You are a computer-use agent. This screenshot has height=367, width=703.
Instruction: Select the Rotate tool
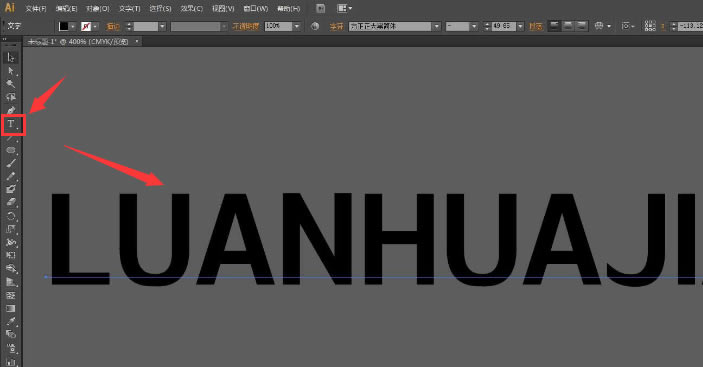(x=11, y=216)
